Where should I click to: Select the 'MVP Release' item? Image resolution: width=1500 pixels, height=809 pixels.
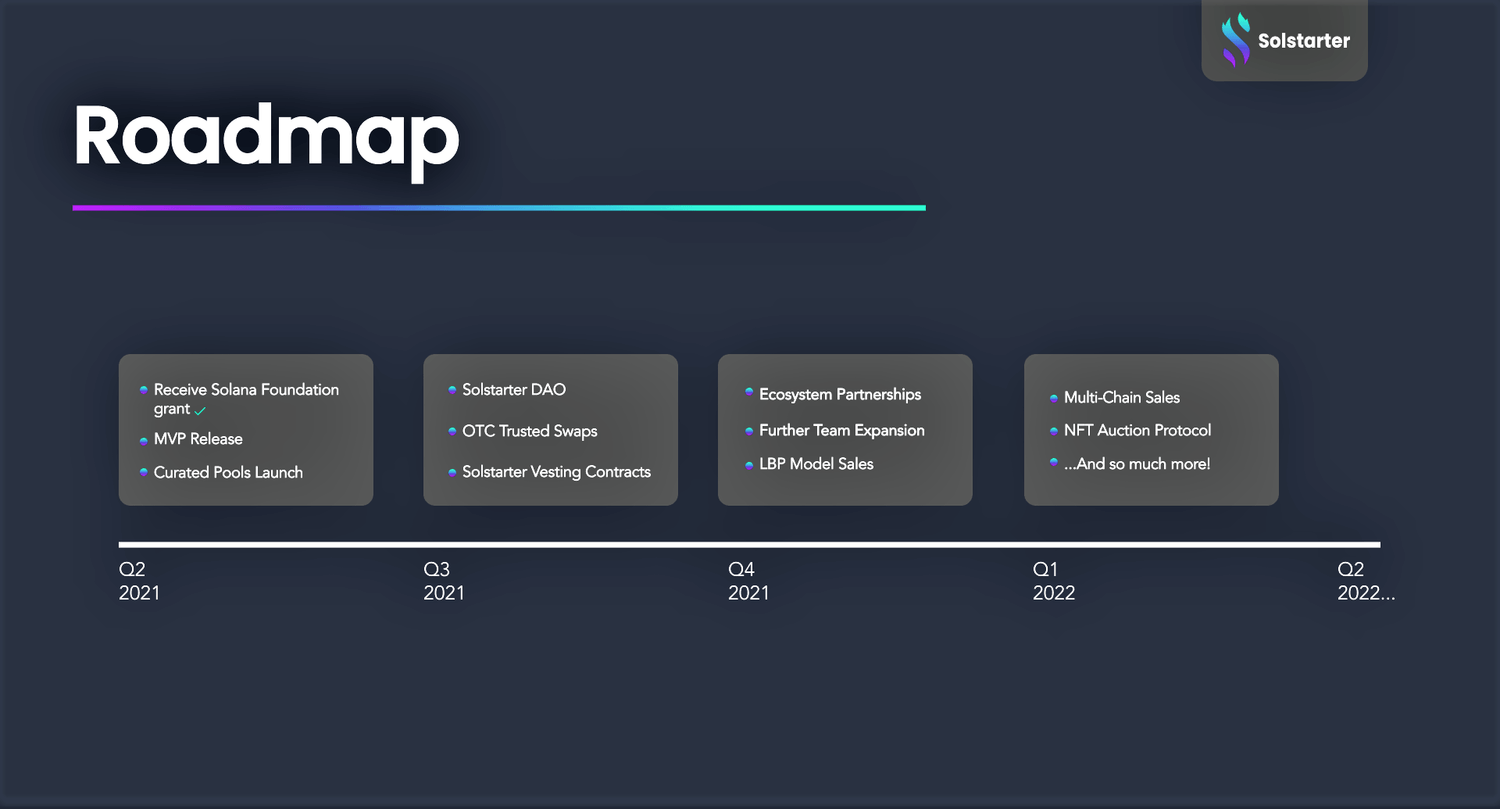click(x=198, y=439)
